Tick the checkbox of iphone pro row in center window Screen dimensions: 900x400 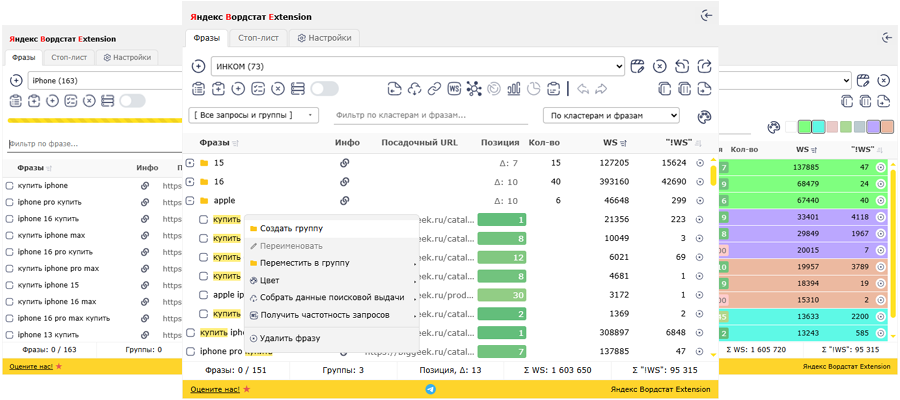coord(191,351)
